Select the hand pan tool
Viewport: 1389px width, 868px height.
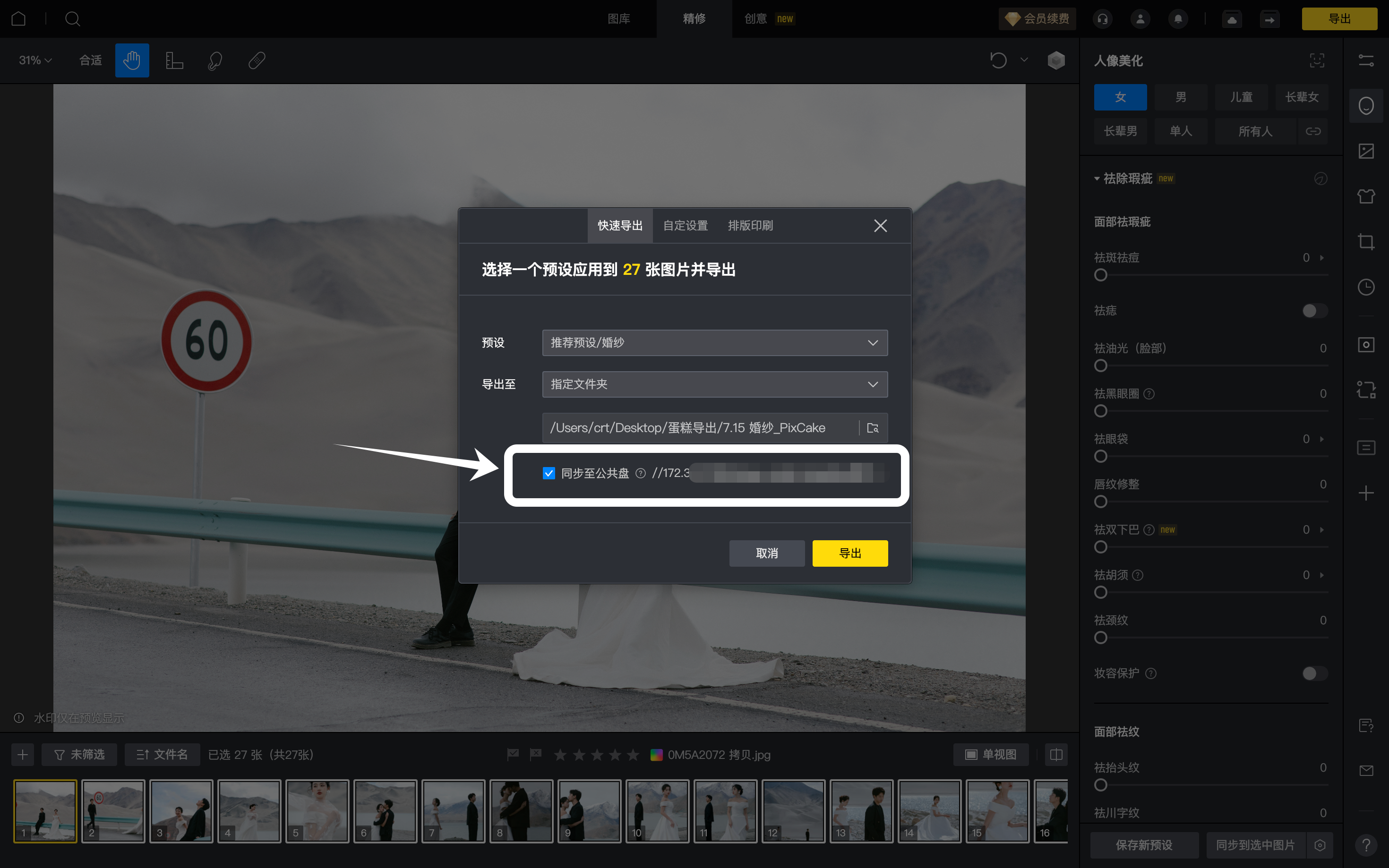pyautogui.click(x=131, y=60)
